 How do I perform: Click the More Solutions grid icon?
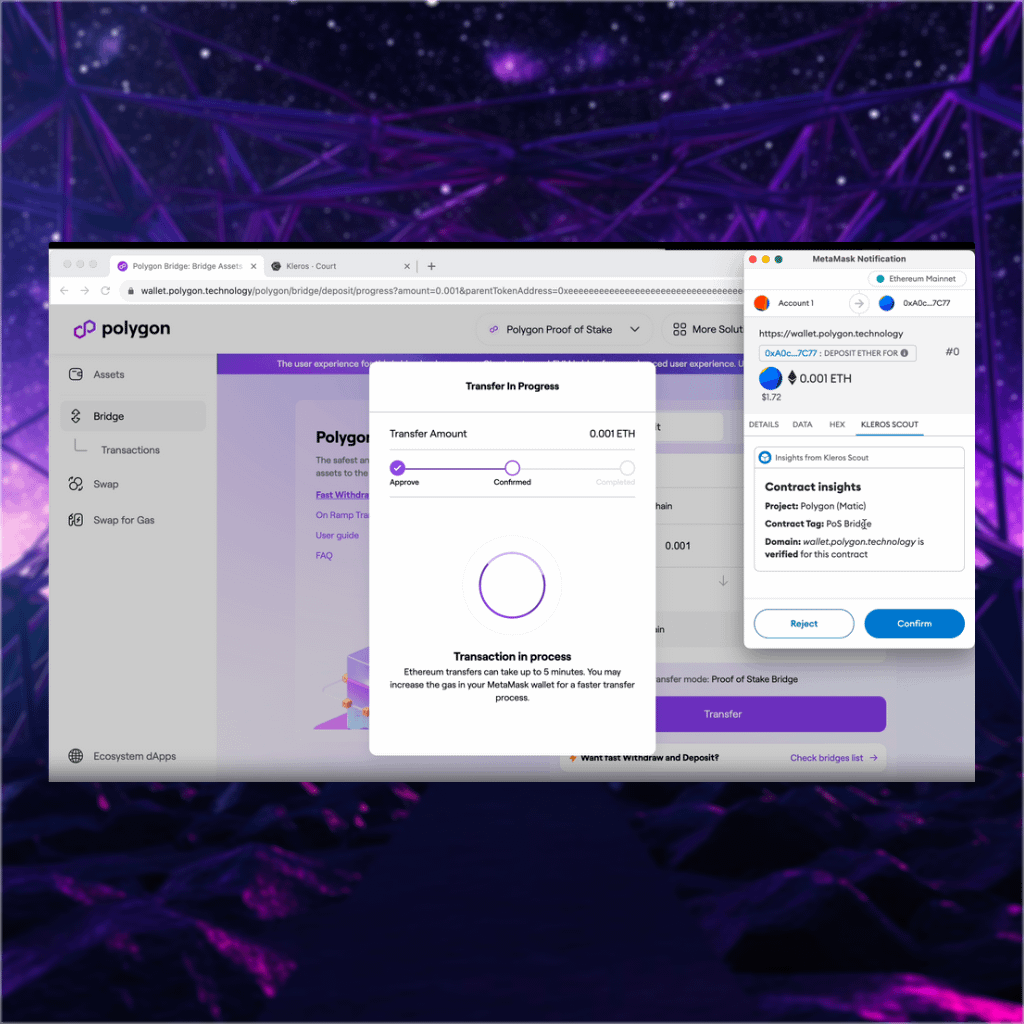680,329
